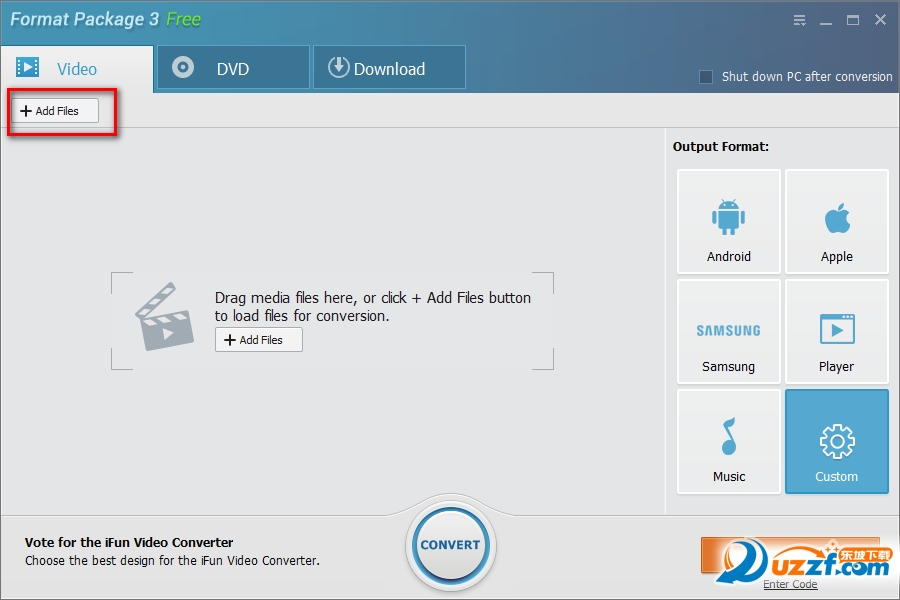Start conversion with the CONVERT button

[451, 544]
